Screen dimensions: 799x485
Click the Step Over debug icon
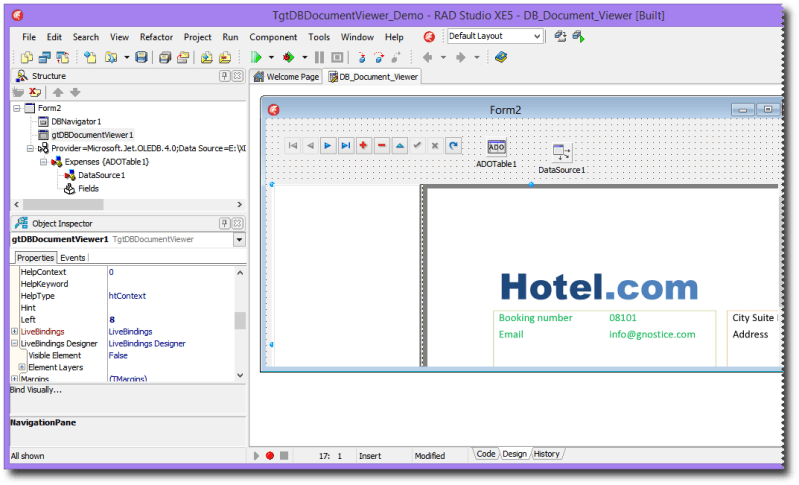click(379, 58)
